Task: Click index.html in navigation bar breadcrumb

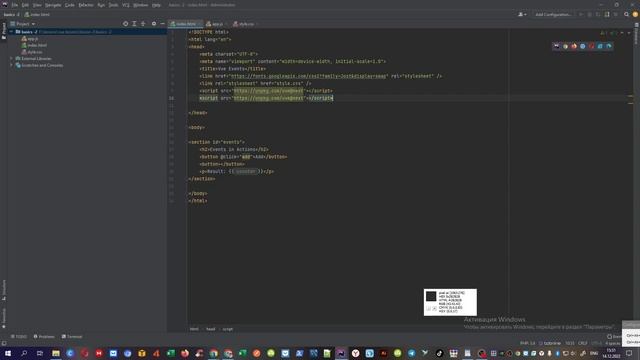Action: click(x=37, y=14)
